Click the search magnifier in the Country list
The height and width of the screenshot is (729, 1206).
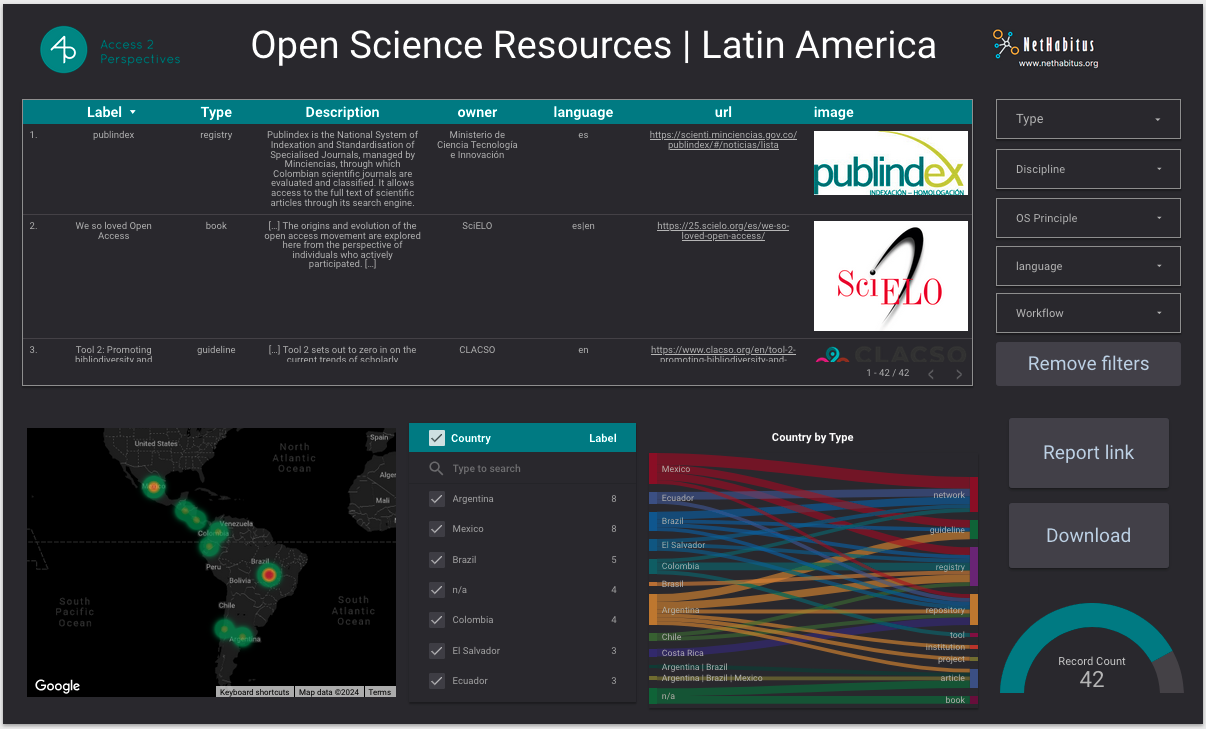coord(435,468)
